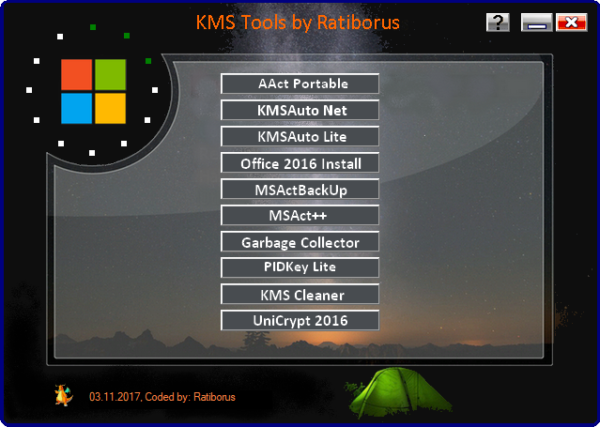600x427 pixels.
Task: Close the KMS Tools window
Action: point(571,22)
